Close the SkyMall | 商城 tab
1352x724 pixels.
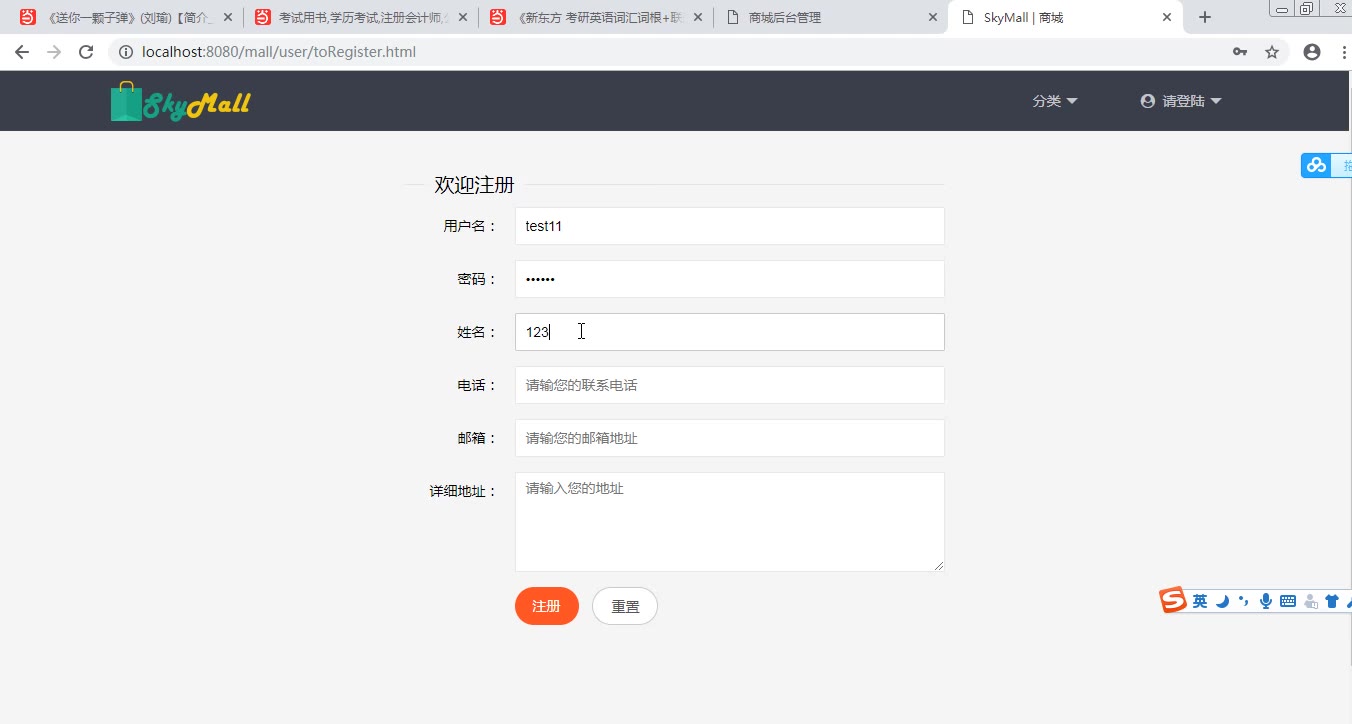click(1167, 18)
